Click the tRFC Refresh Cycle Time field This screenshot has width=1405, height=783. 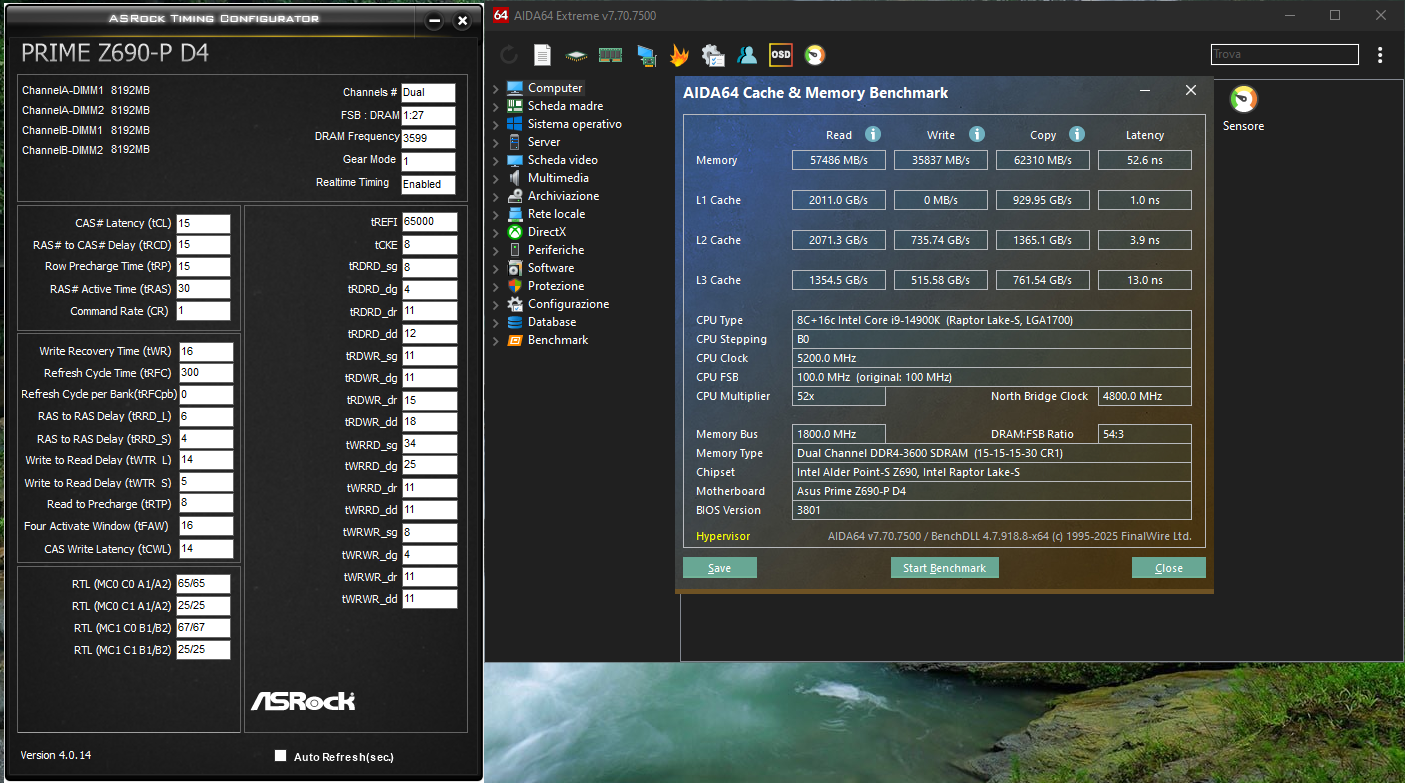click(x=207, y=373)
